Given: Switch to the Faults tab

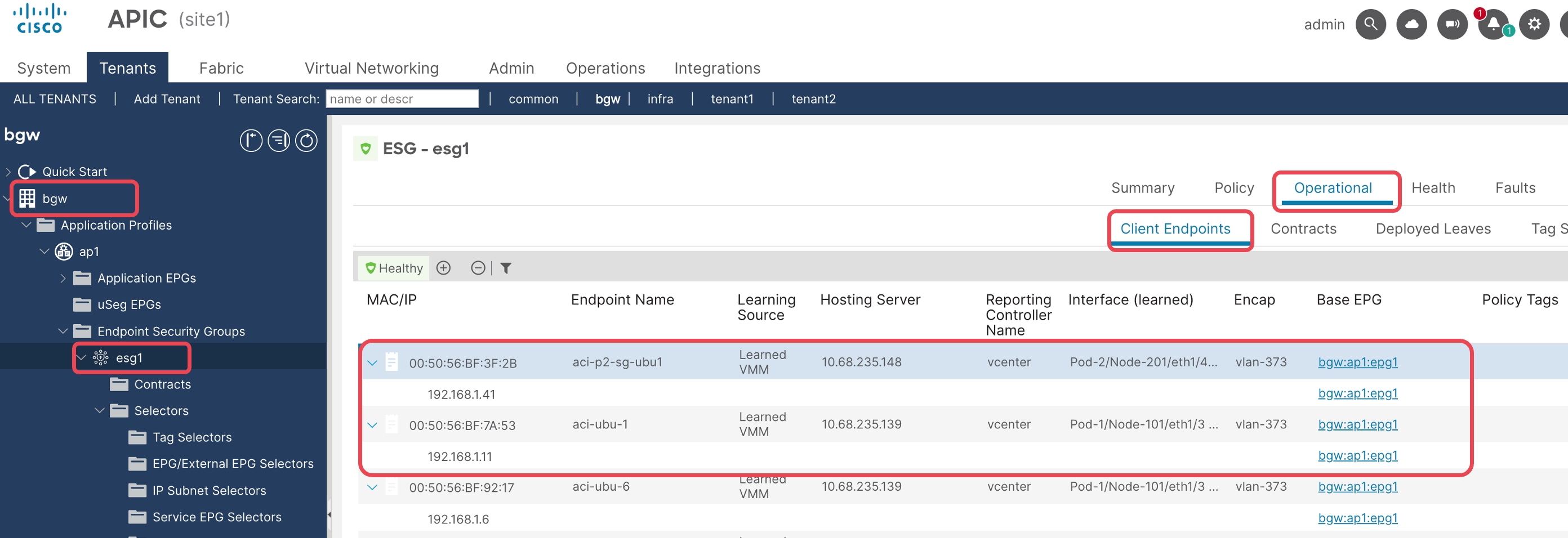Looking at the screenshot, I should click(1515, 188).
